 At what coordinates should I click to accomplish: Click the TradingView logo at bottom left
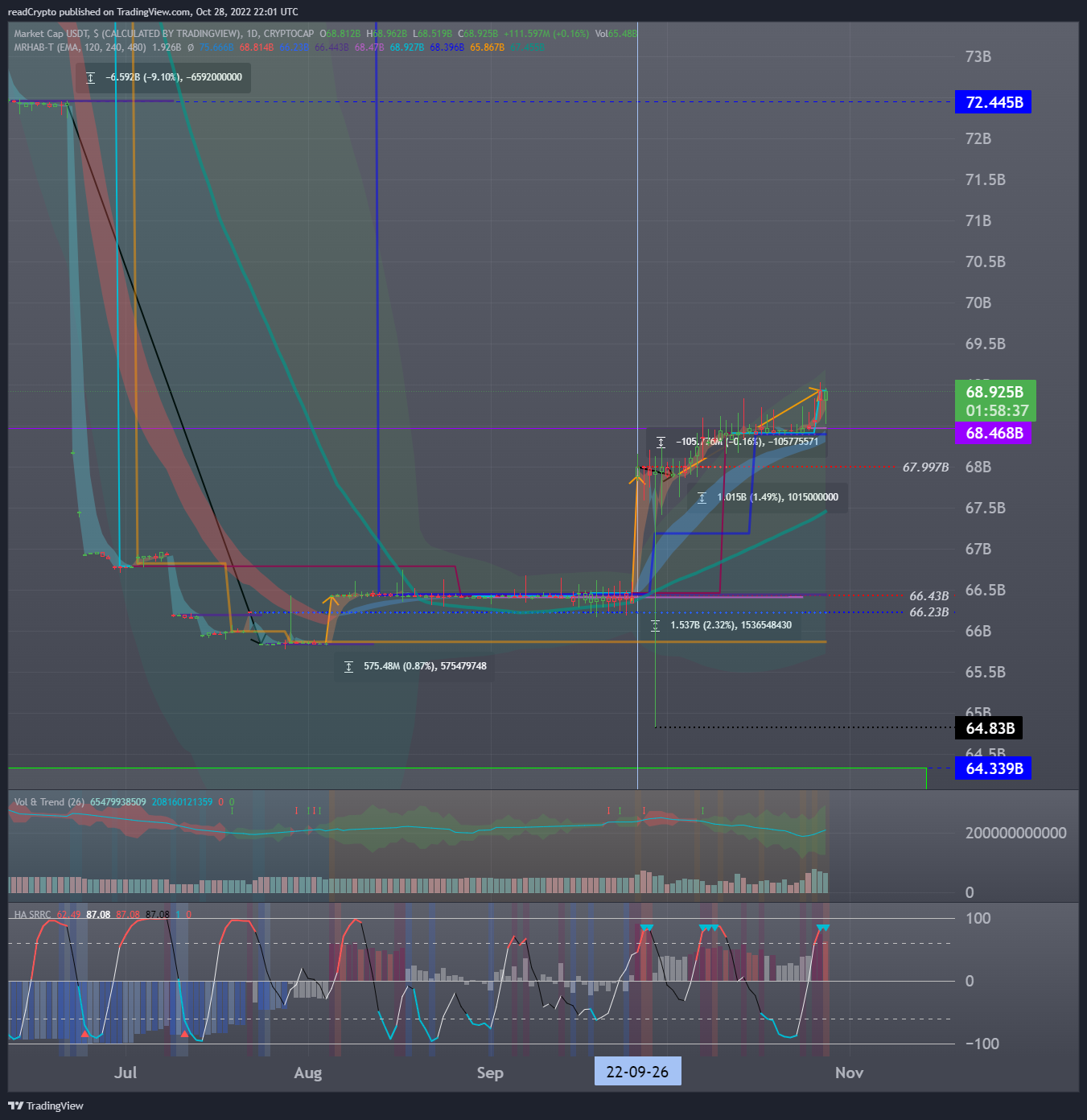coord(46,1106)
